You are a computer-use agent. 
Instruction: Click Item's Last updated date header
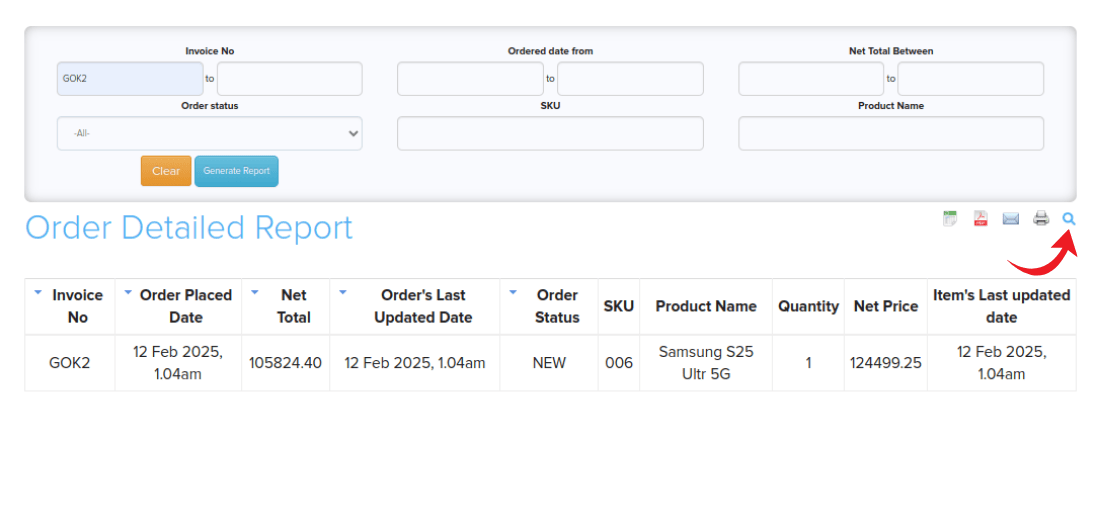point(1001,306)
